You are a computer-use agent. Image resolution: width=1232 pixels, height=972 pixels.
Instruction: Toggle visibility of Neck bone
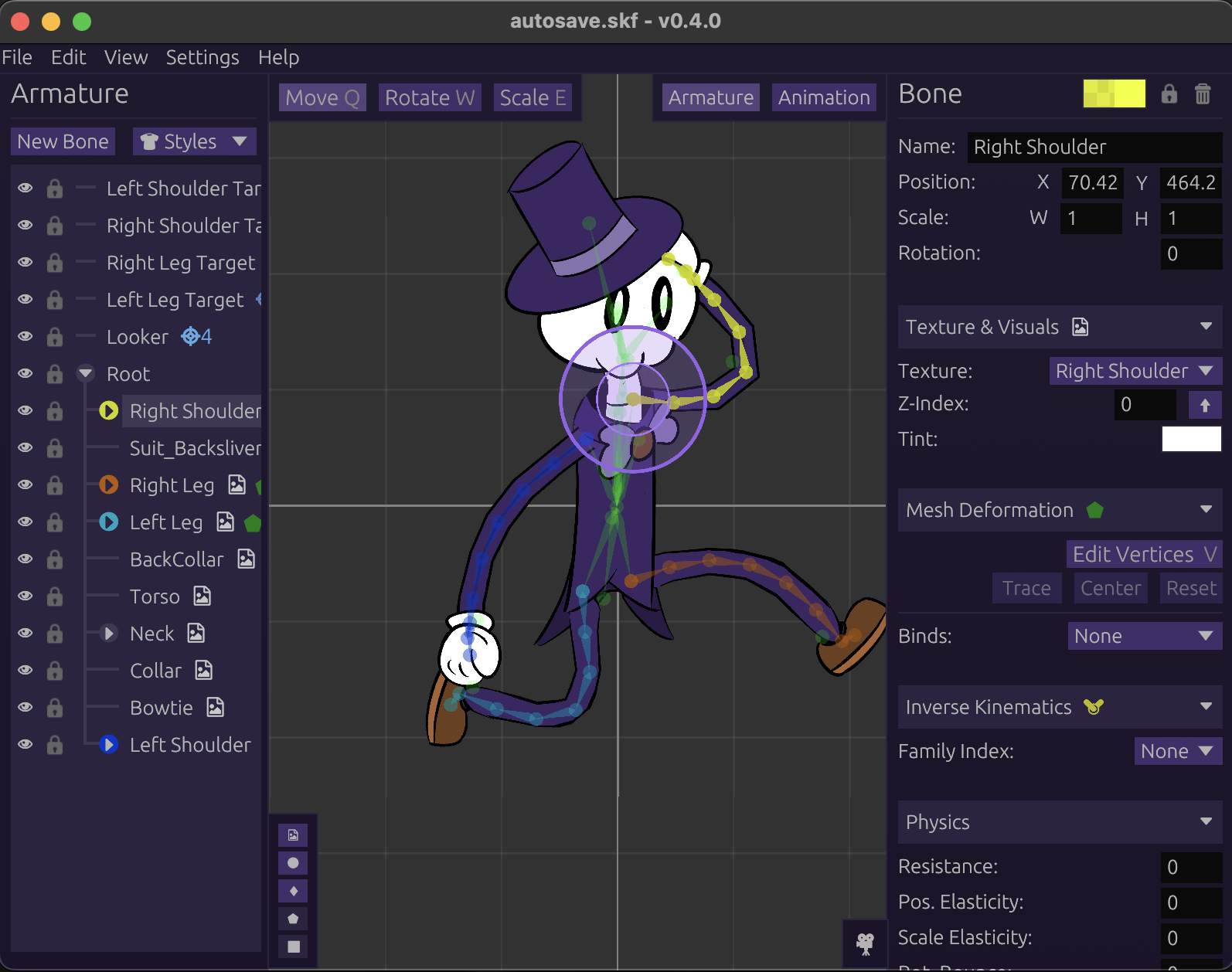click(x=26, y=634)
